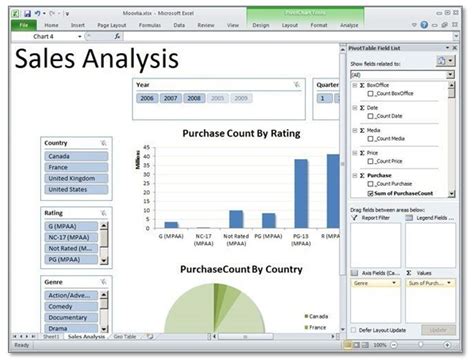Redo the action from the quick access toolbar
Screen dimensions: 474x362
[52, 14]
